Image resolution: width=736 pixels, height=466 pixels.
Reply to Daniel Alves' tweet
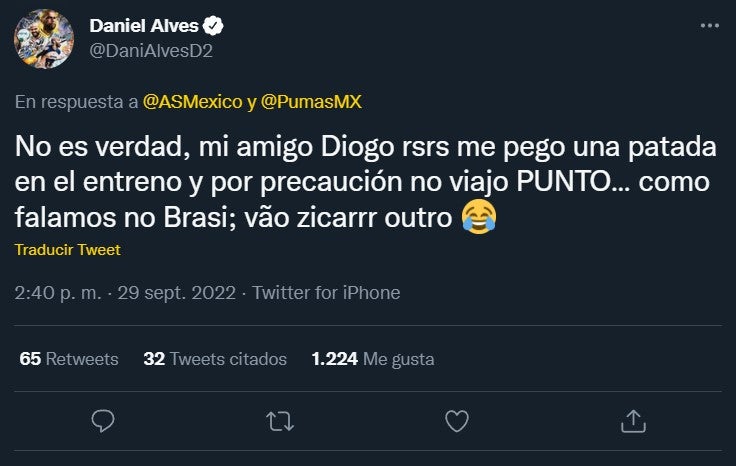click(104, 422)
